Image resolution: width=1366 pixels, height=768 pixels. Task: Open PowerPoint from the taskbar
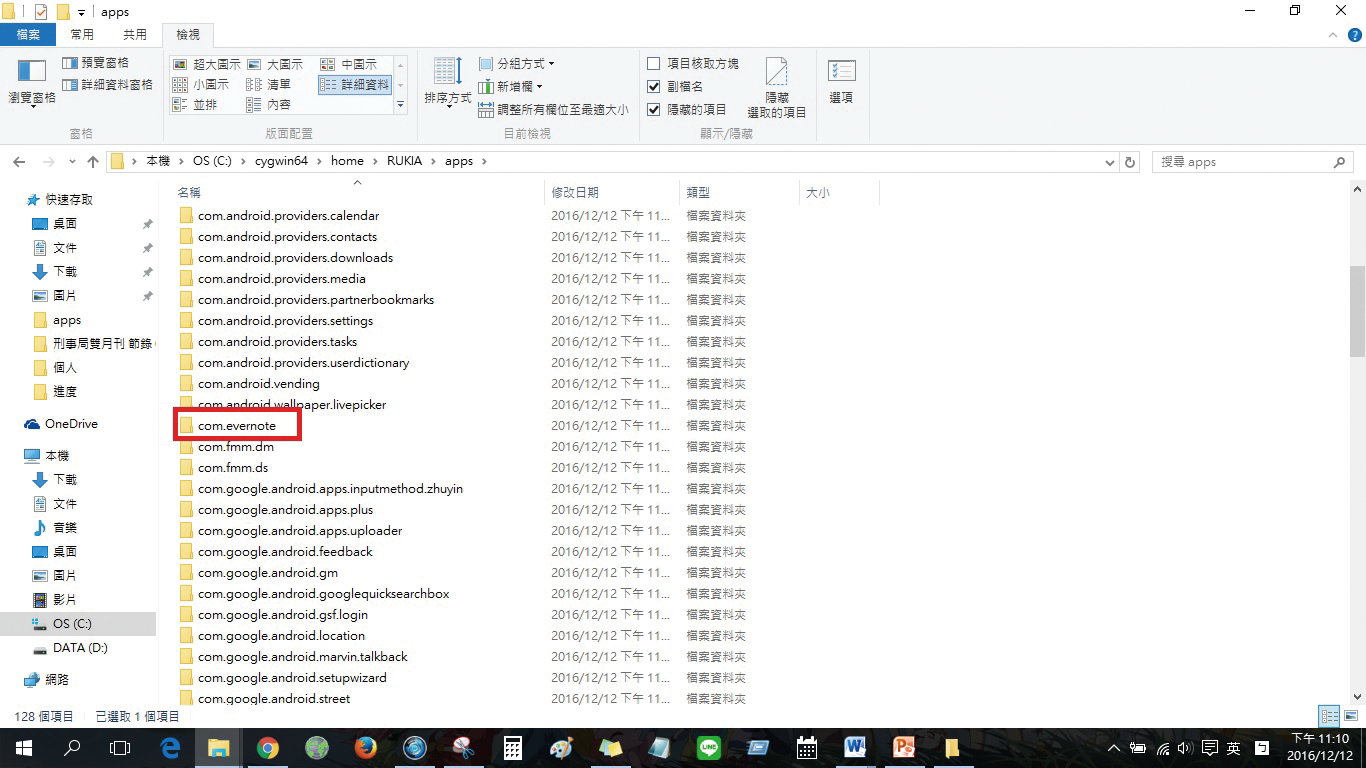(904, 748)
